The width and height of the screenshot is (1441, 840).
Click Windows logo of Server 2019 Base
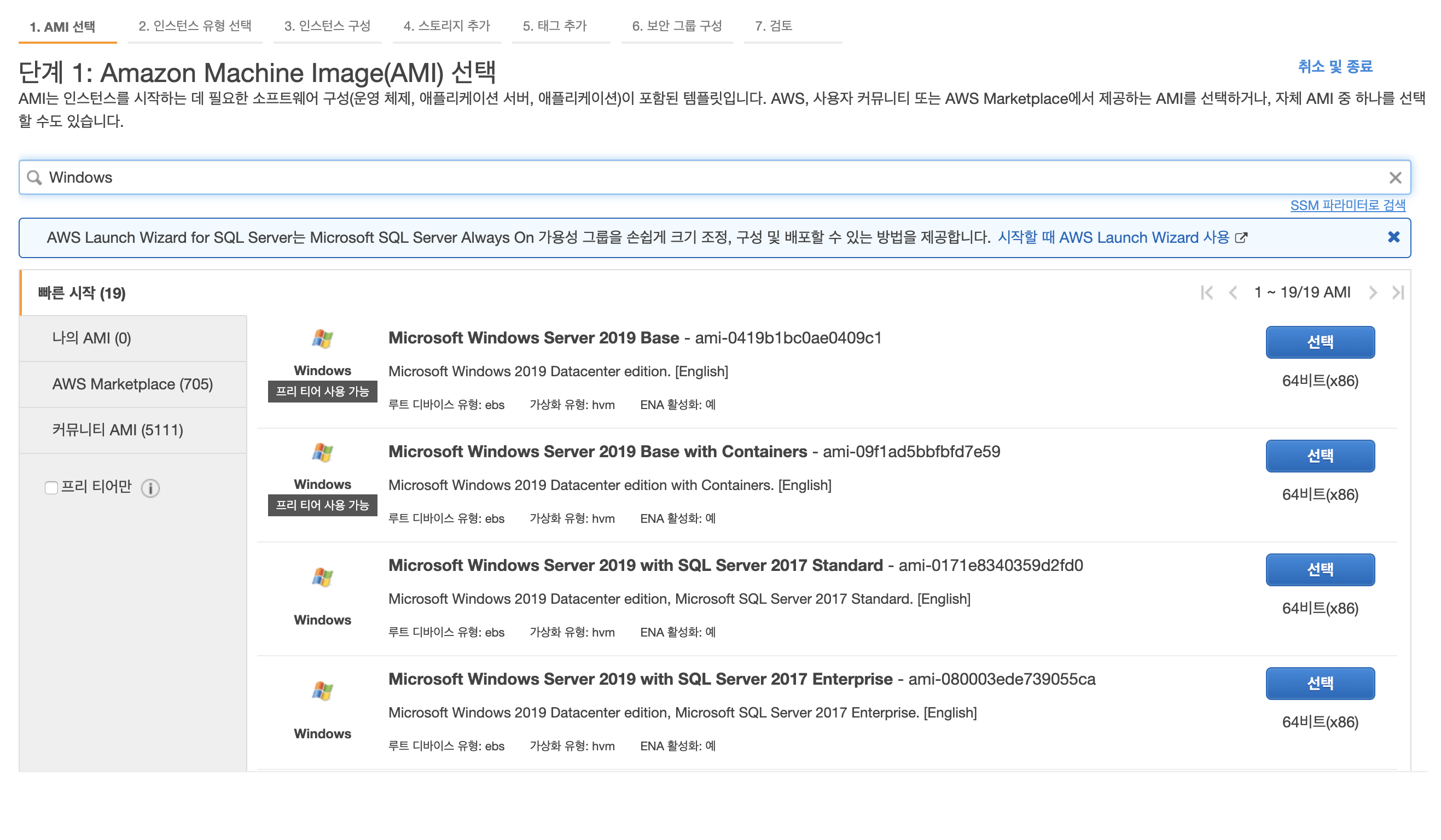[x=323, y=339]
